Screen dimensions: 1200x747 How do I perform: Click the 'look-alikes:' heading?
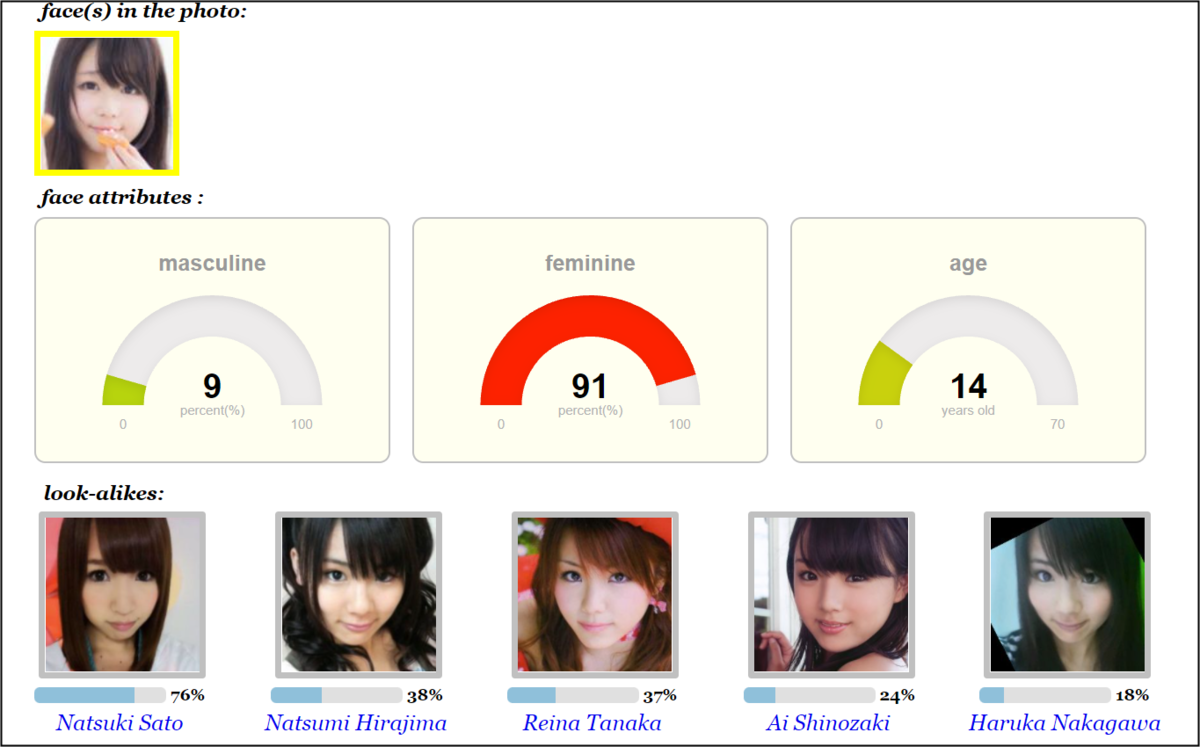(104, 493)
